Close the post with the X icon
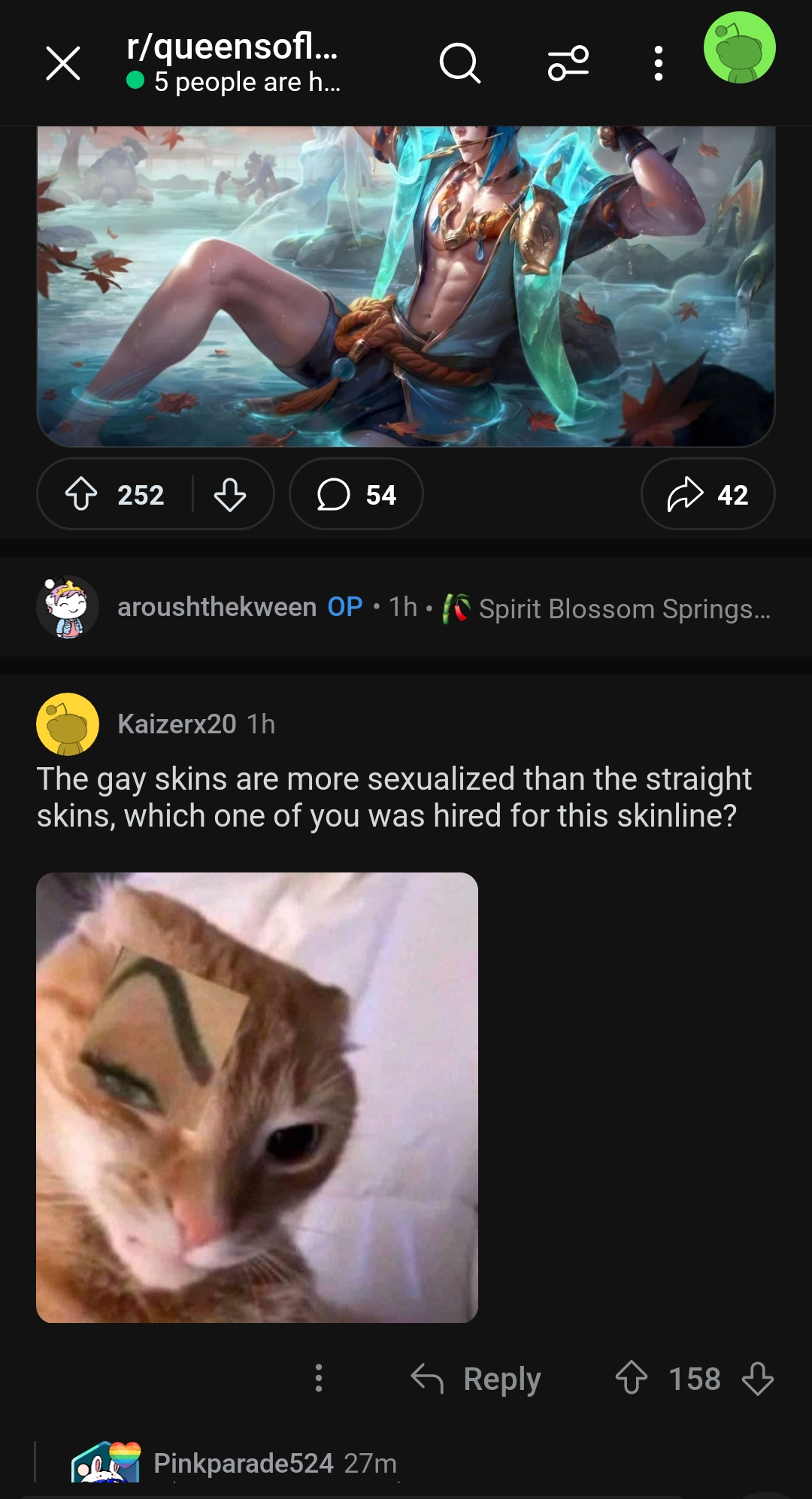The image size is (812, 1499). (63, 63)
